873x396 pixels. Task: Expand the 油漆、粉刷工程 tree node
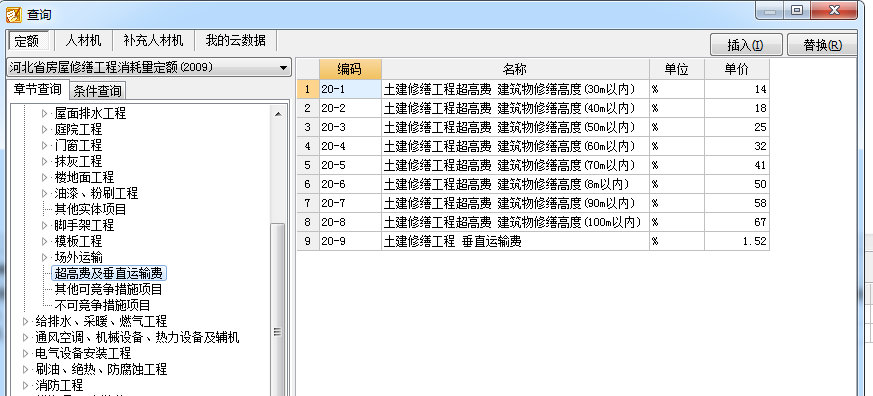45,194
